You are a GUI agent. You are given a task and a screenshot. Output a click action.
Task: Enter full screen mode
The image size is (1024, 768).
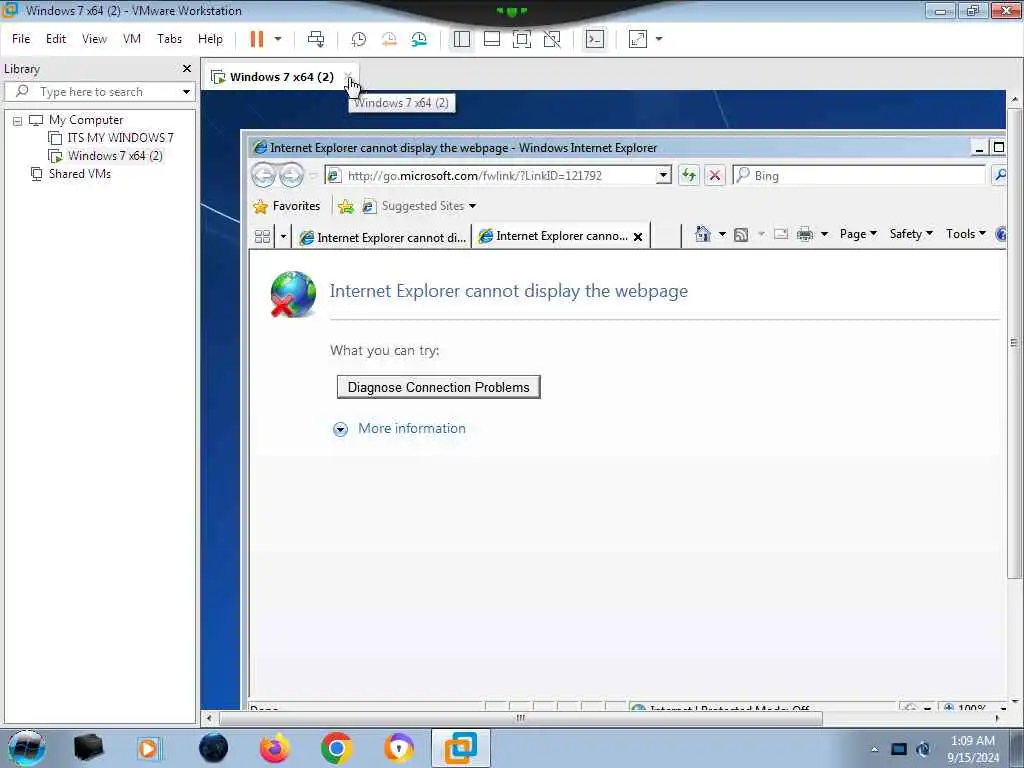[x=522, y=39]
